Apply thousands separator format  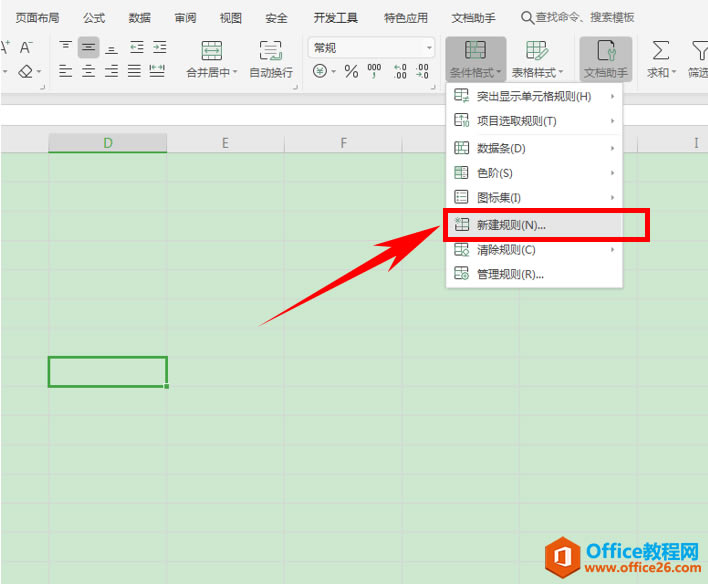coord(374,71)
